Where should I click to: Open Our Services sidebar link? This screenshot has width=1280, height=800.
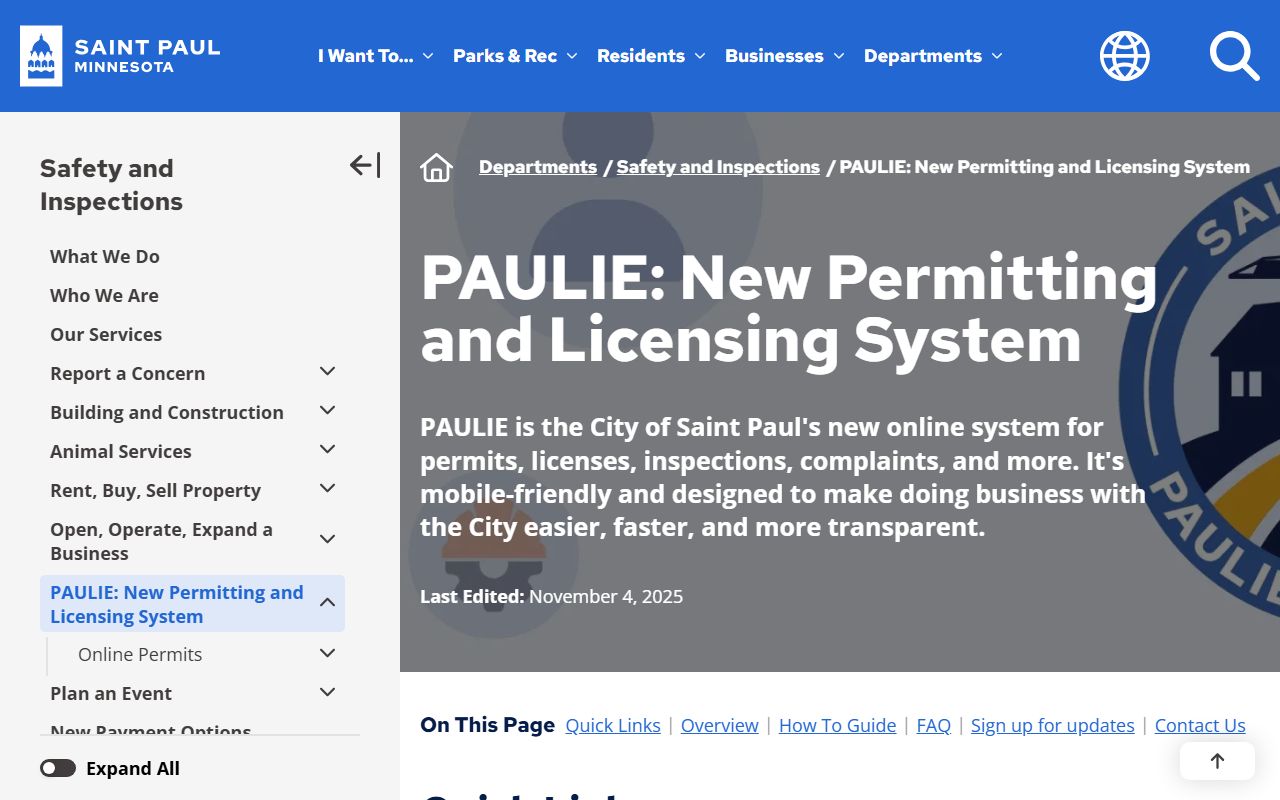106,334
